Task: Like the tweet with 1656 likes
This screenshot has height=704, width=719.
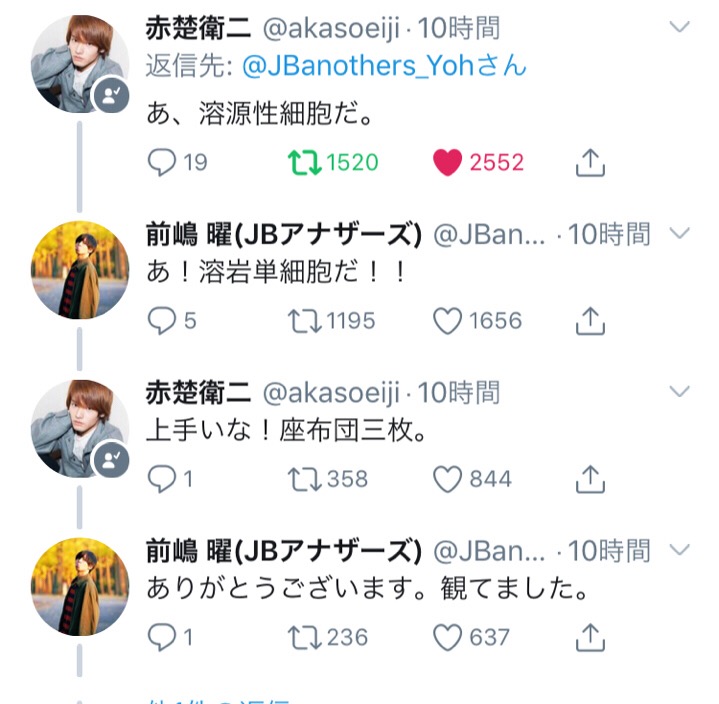Action: pyautogui.click(x=448, y=320)
